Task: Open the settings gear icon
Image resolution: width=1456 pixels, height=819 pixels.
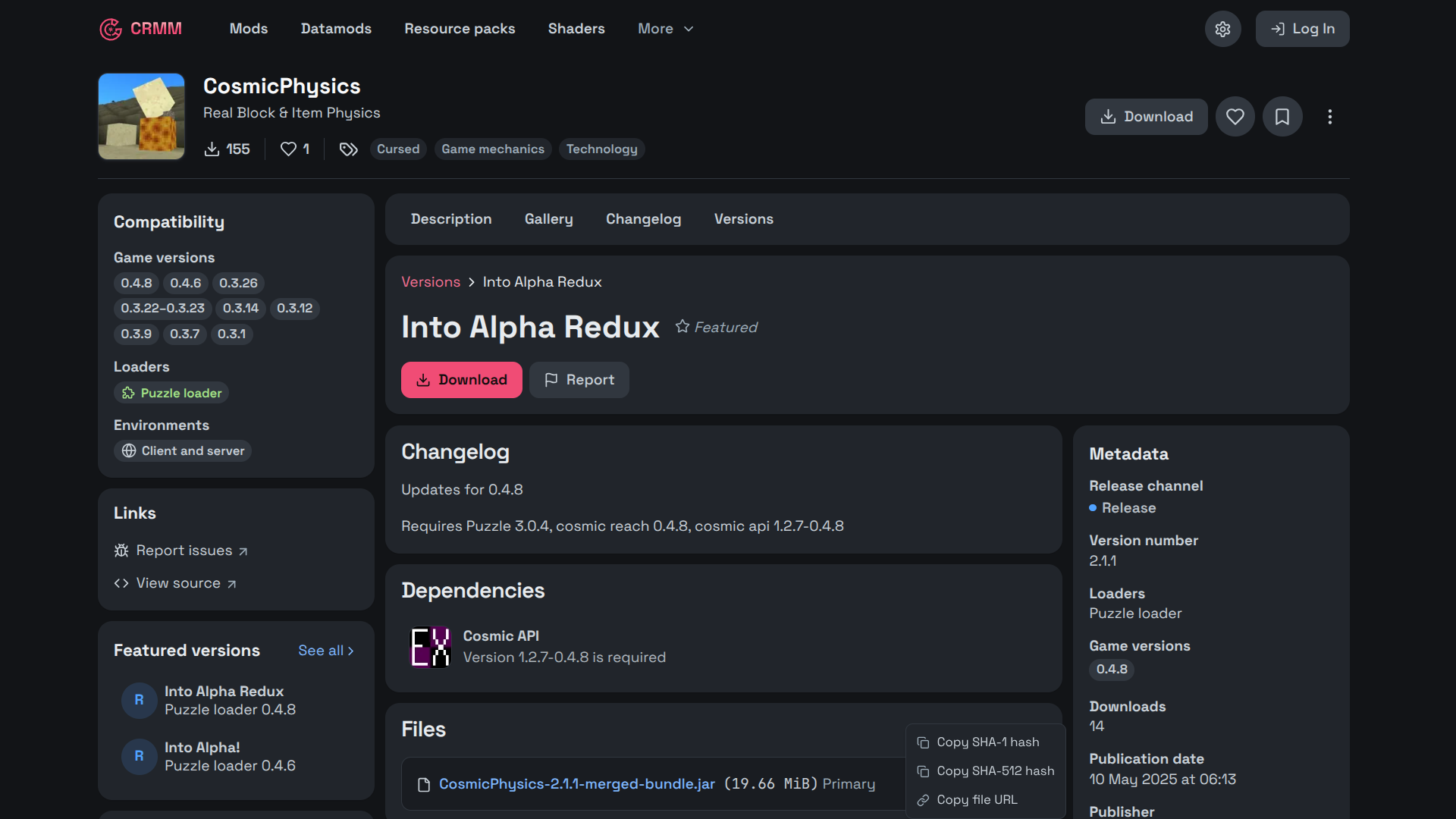Action: [1222, 29]
